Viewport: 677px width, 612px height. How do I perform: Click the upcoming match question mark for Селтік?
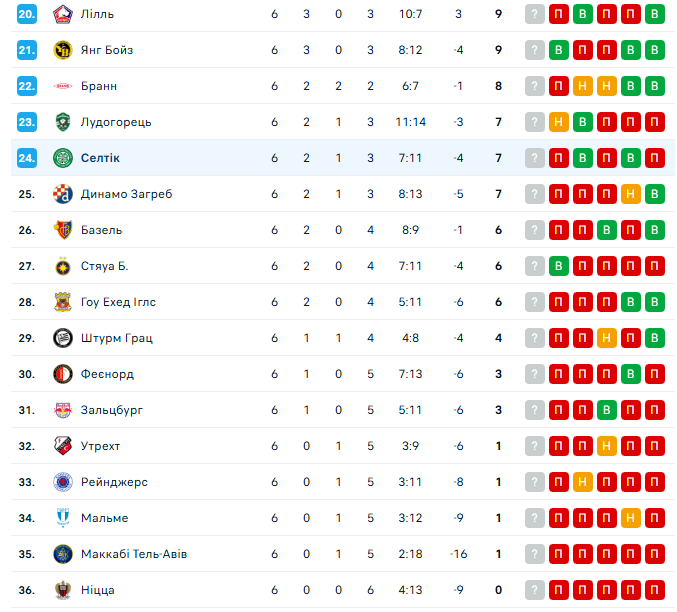coord(535,158)
